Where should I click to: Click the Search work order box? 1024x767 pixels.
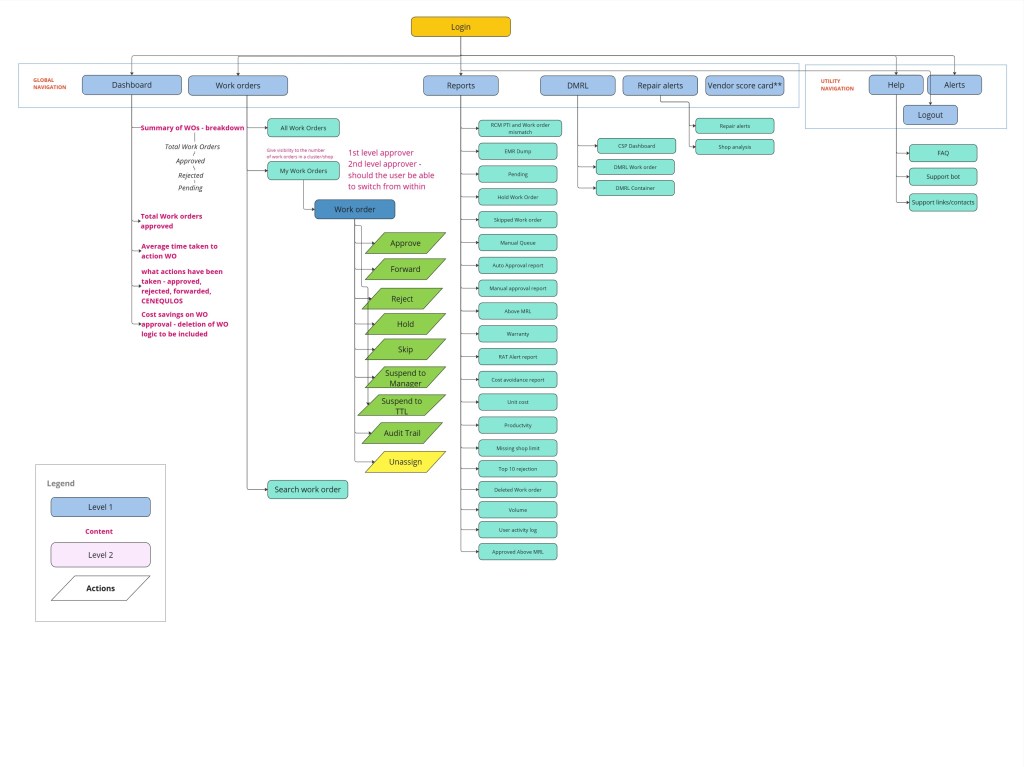click(x=307, y=489)
